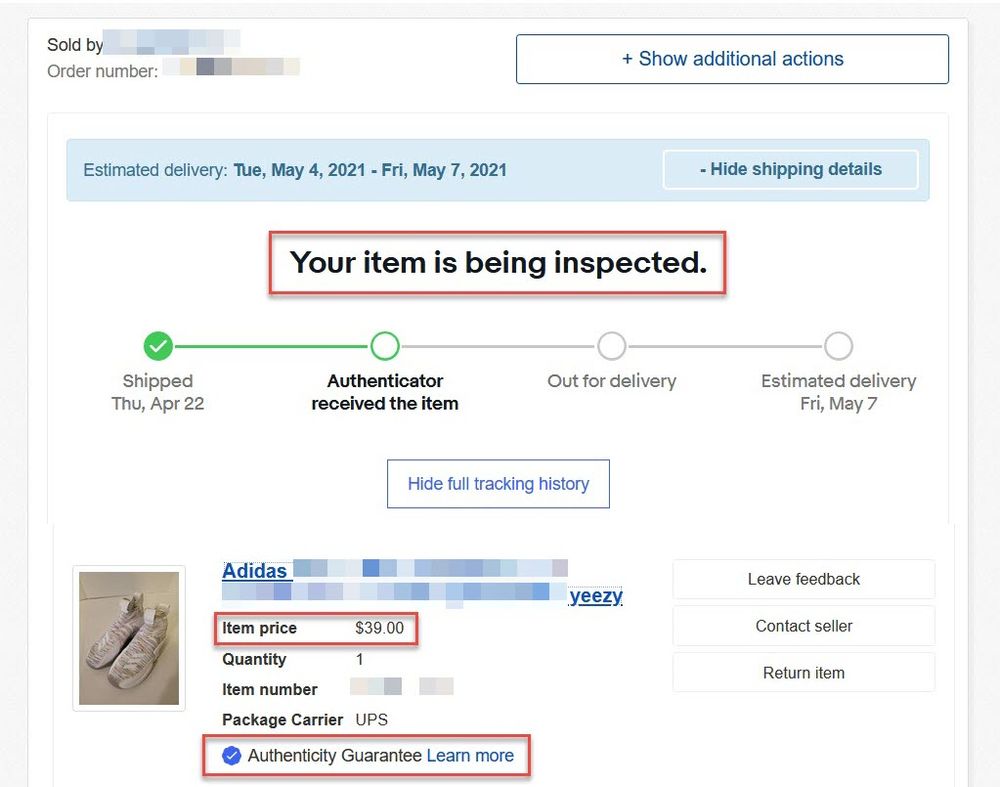Open the Adidas product listing link
The height and width of the screenshot is (787, 1000).
click(x=256, y=571)
